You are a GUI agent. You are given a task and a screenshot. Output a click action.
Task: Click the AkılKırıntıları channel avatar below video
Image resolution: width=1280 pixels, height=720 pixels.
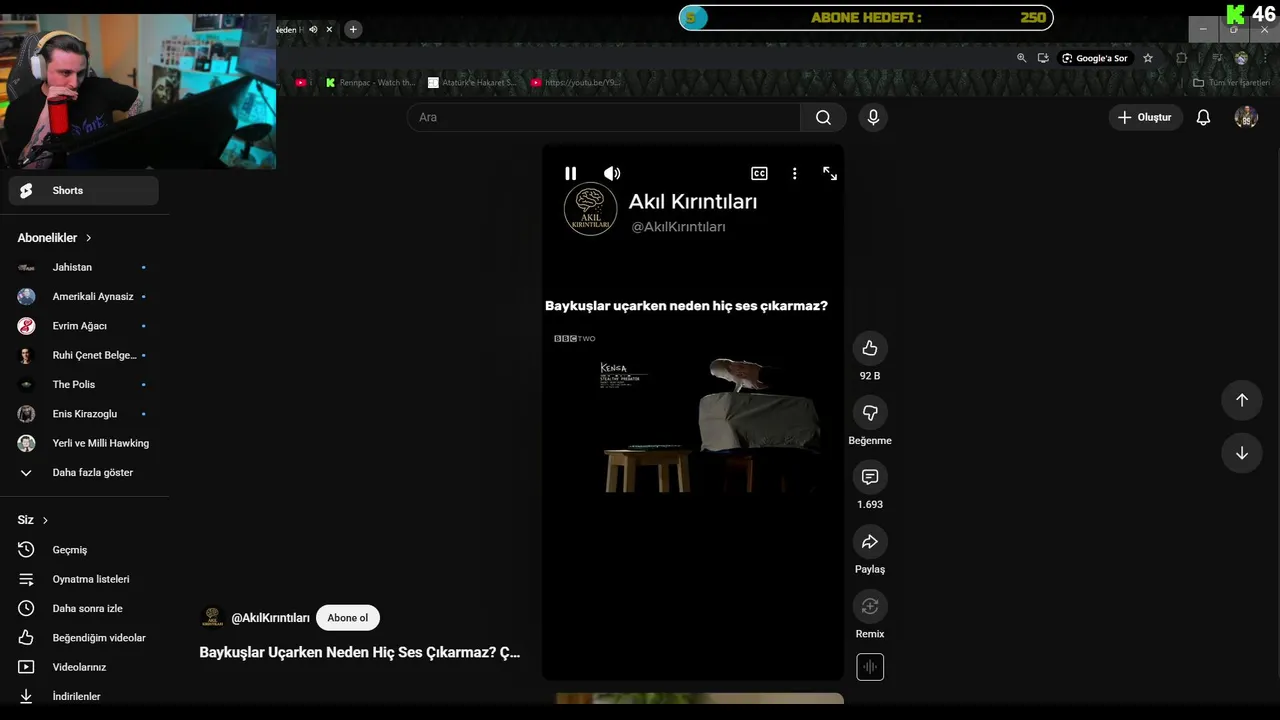212,617
